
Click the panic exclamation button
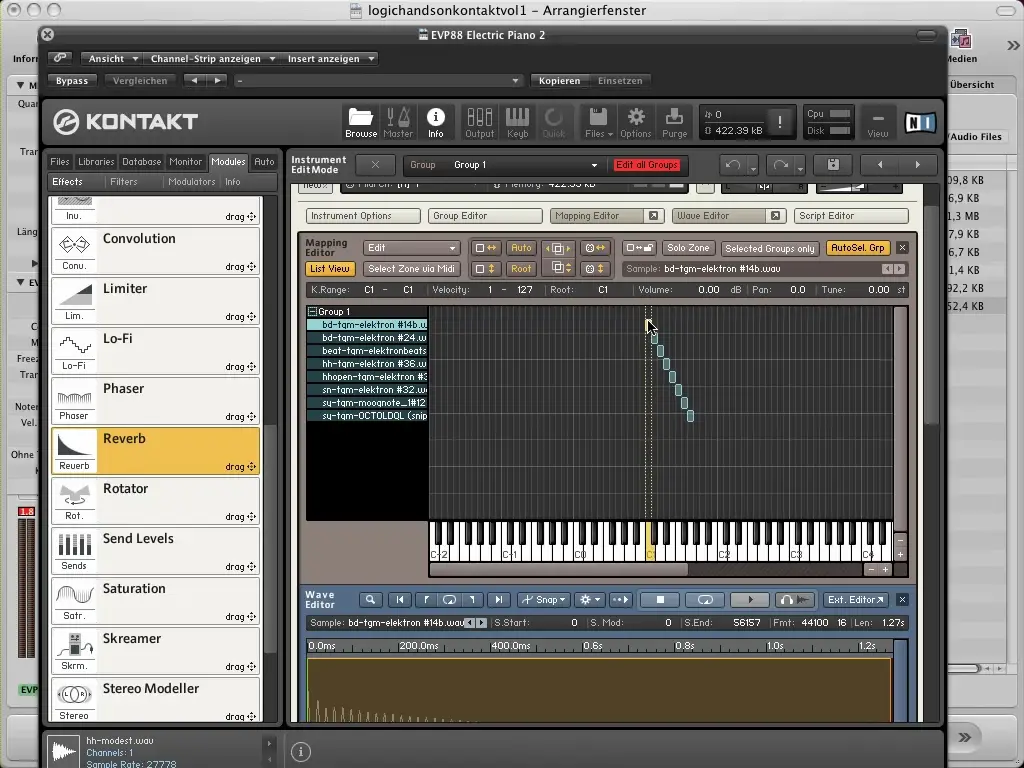pyautogui.click(x=780, y=122)
